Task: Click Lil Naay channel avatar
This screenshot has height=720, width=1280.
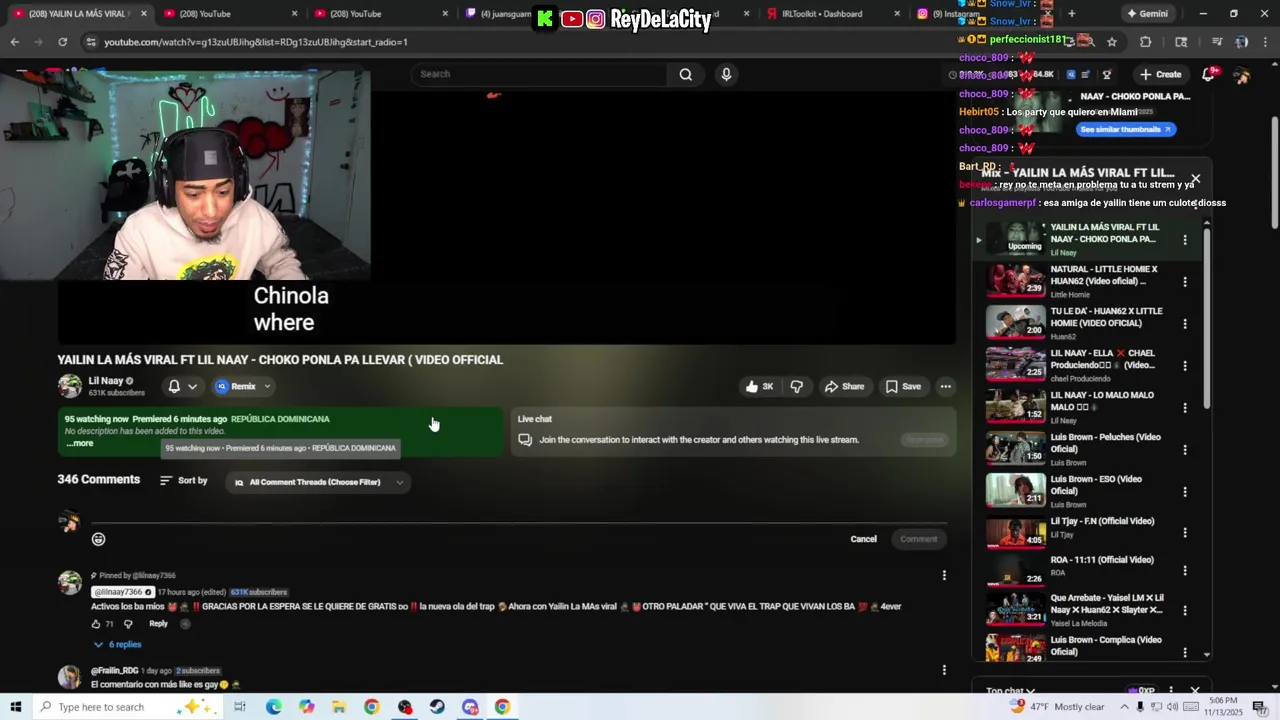Action: [x=69, y=386]
